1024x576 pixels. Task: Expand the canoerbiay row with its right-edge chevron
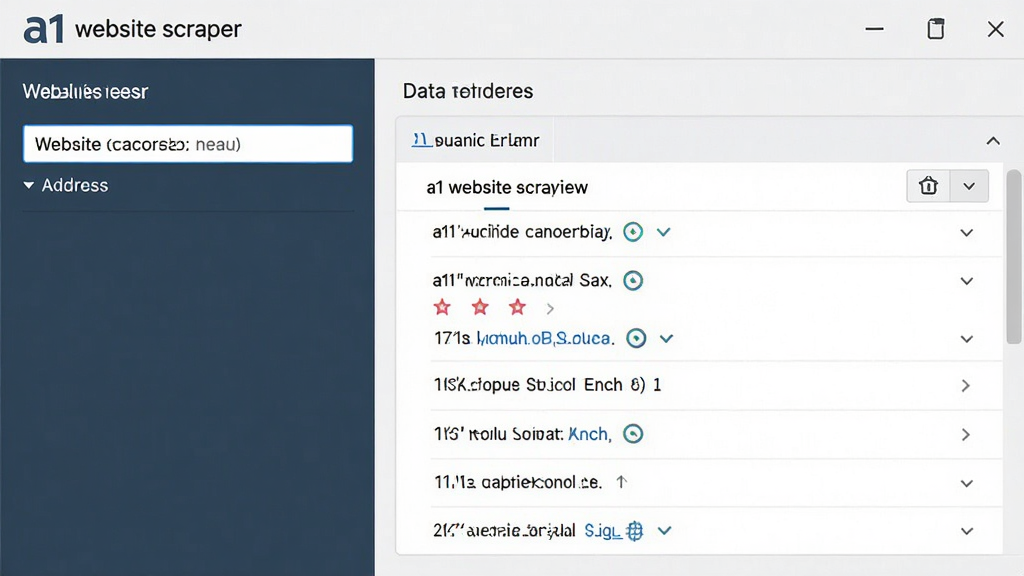point(967,232)
